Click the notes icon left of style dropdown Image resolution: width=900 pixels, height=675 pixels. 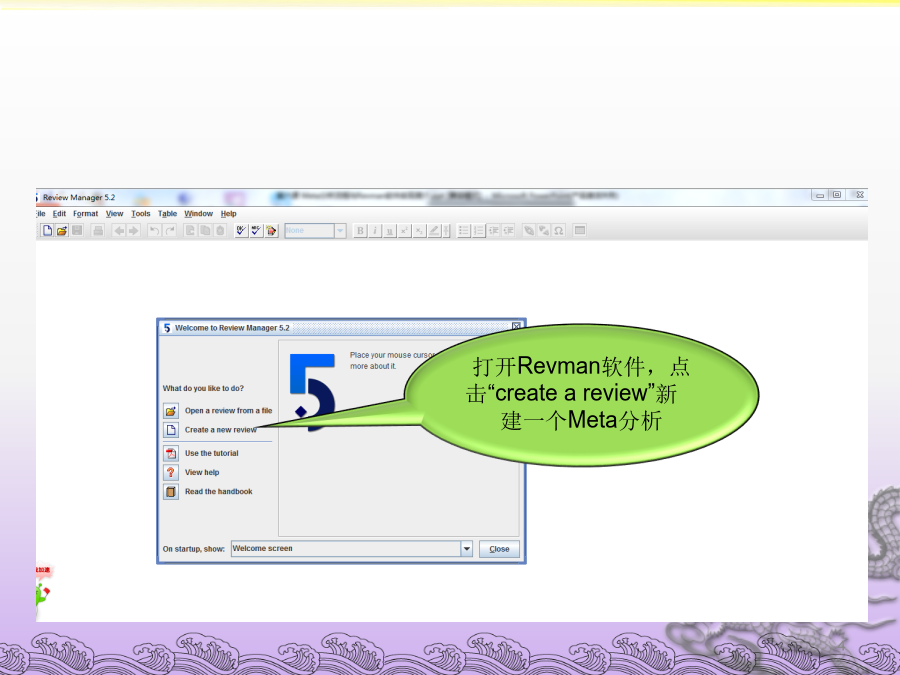[271, 231]
